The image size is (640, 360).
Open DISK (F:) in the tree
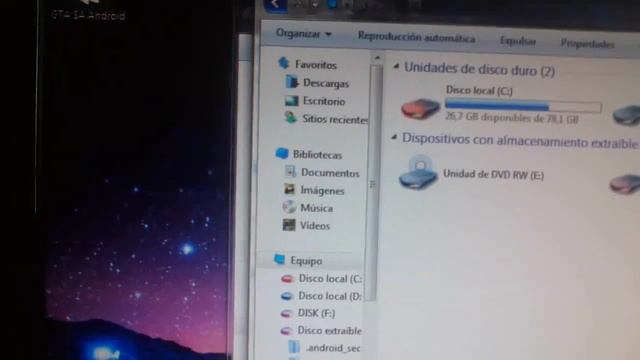[x=316, y=313]
